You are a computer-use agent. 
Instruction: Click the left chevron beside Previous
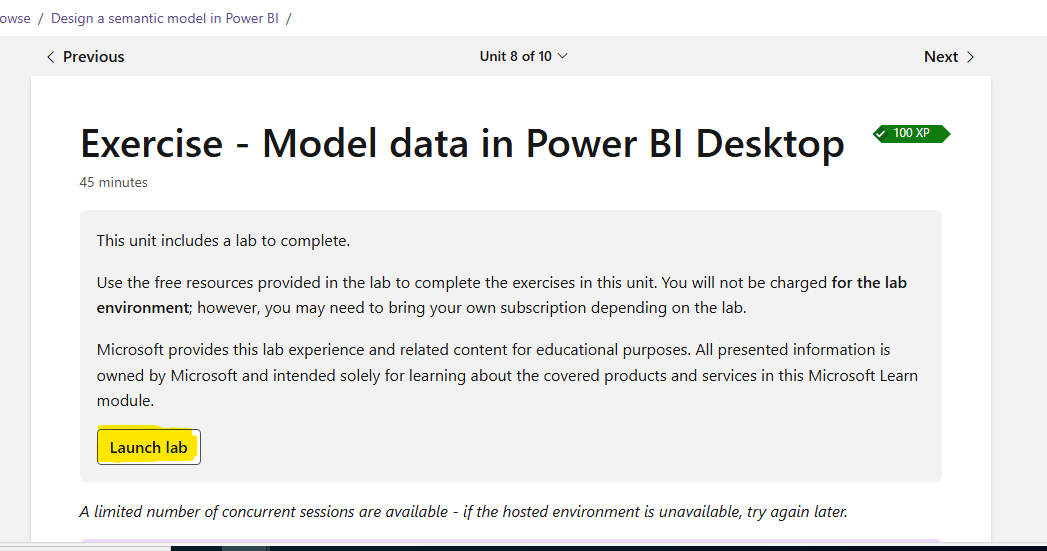pyautogui.click(x=50, y=57)
